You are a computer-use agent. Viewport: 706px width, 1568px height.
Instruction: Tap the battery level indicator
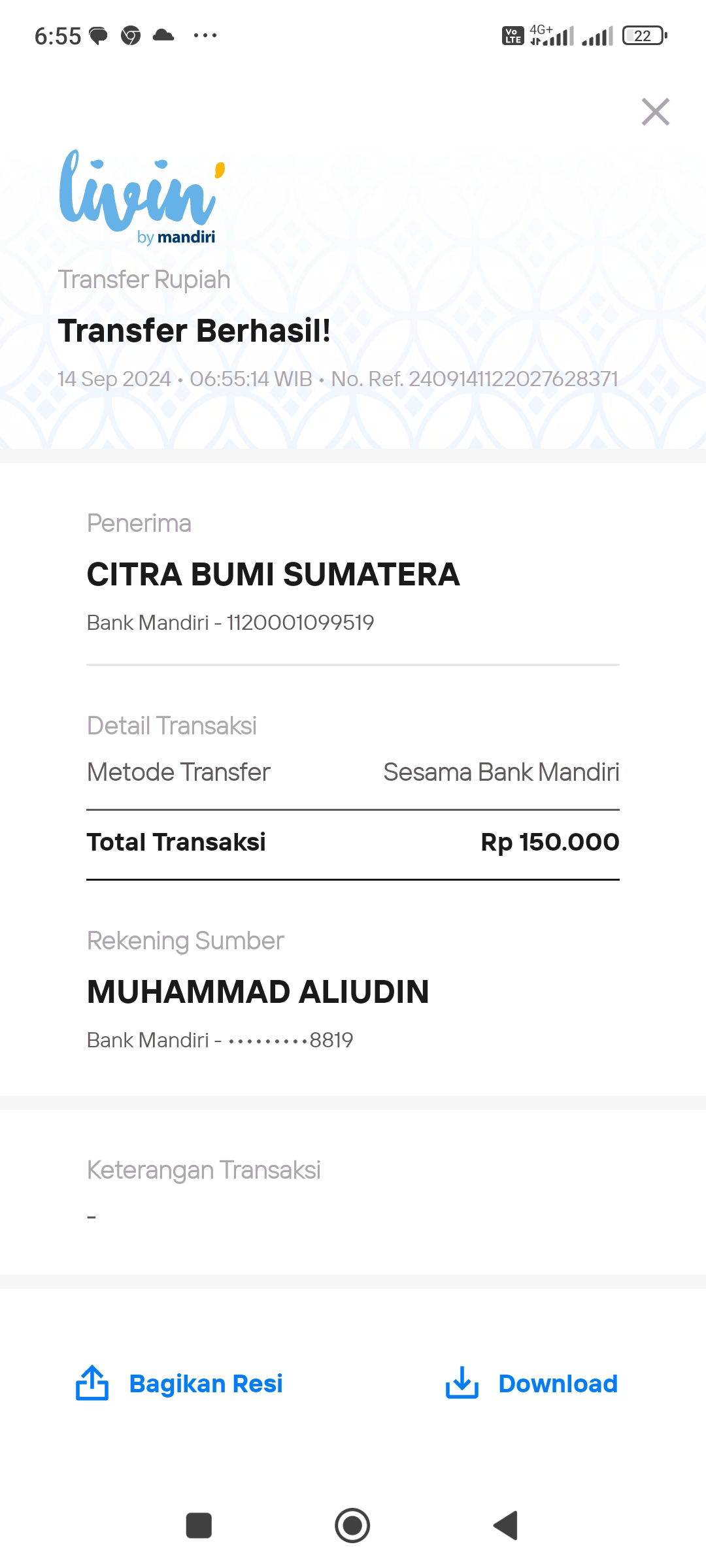click(x=645, y=35)
